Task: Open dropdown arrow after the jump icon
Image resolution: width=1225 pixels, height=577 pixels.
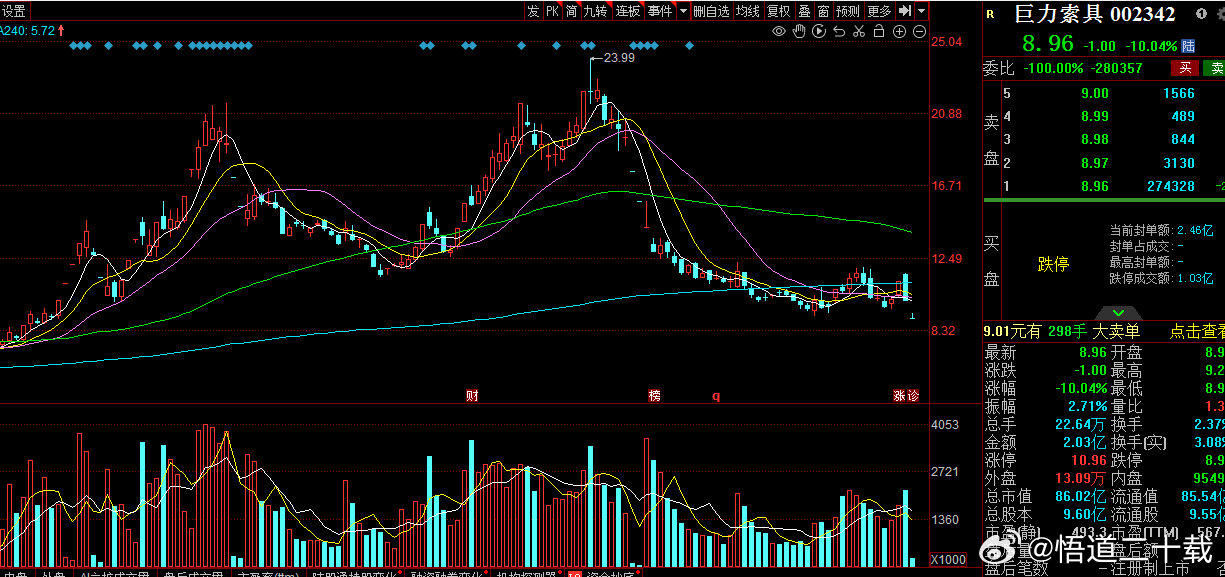Action: tap(921, 11)
